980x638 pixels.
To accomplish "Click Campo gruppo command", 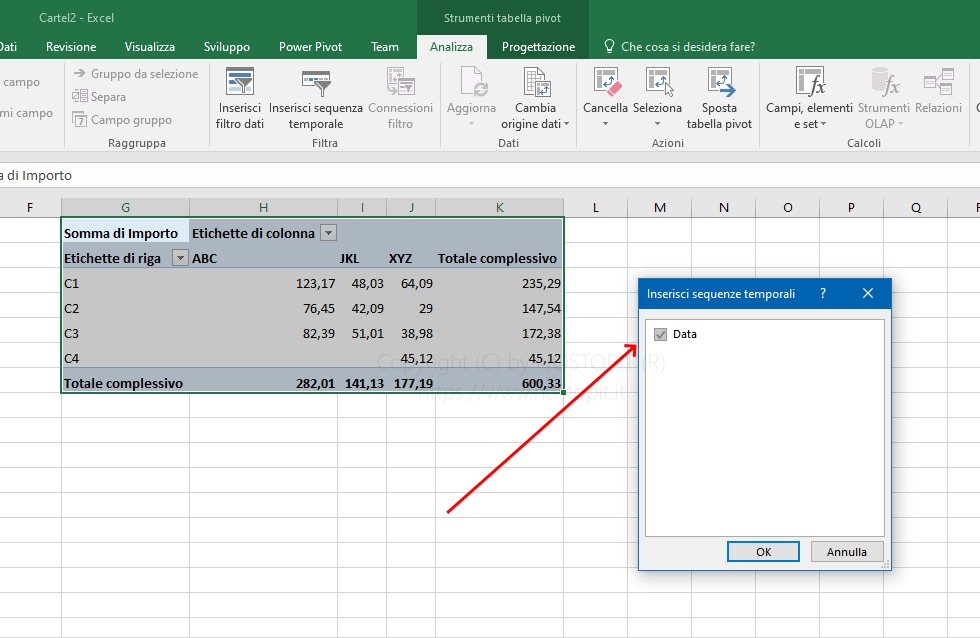I will pos(122,119).
